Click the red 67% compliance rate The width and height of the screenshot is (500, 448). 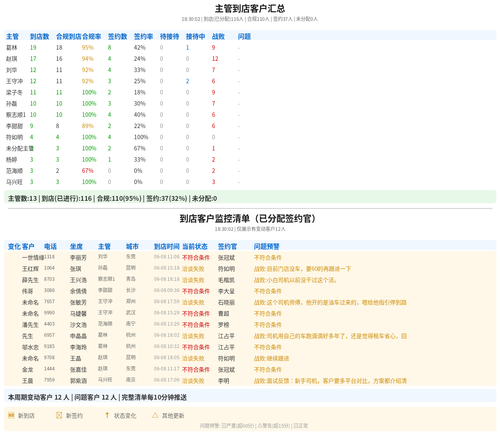[x=88, y=171]
